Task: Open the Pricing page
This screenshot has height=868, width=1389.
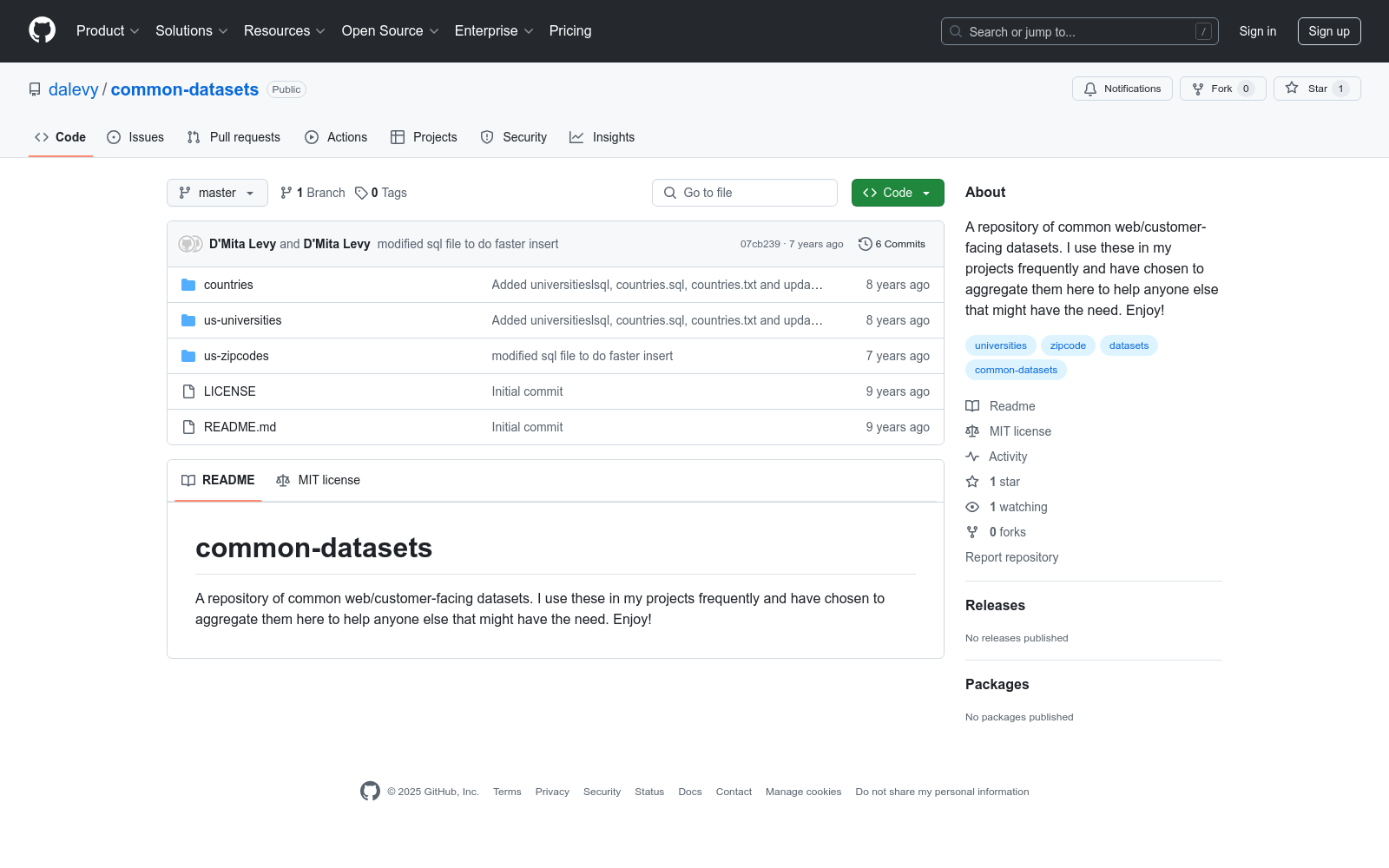Action: (570, 30)
